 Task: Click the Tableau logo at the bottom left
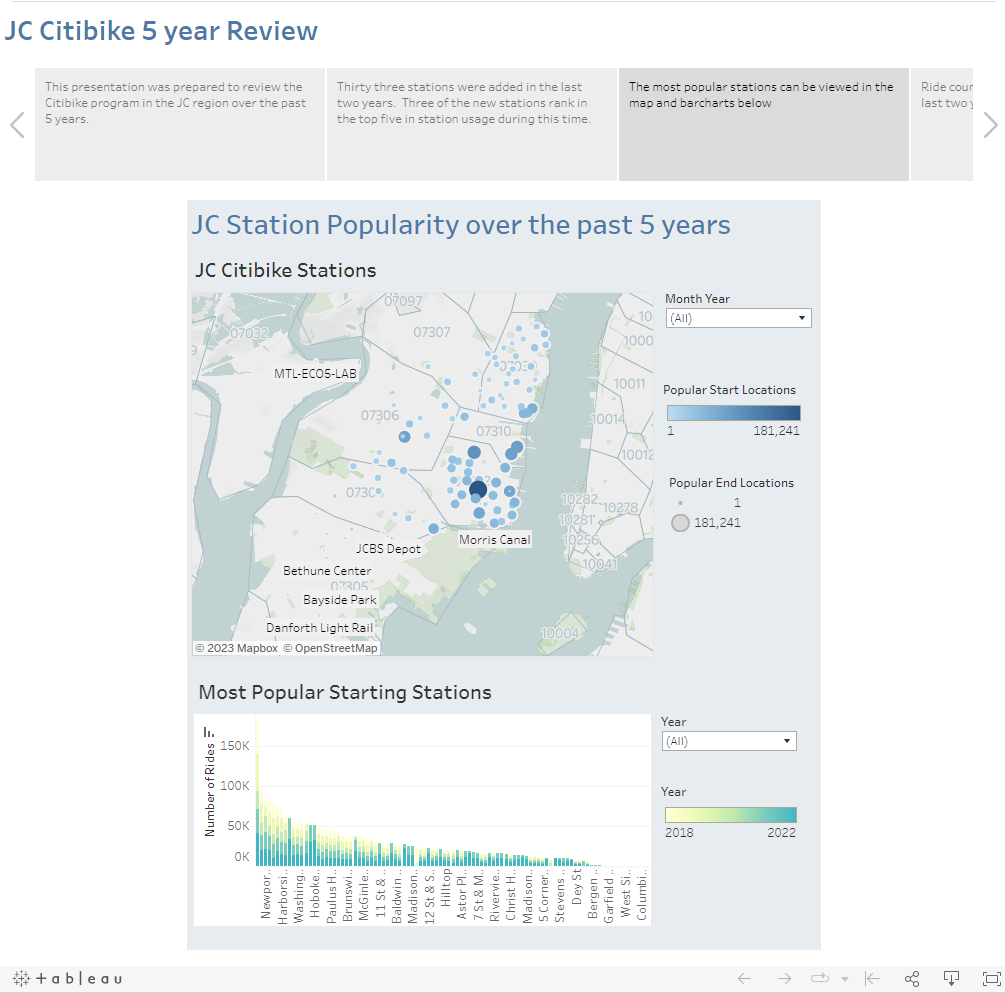tap(66, 978)
